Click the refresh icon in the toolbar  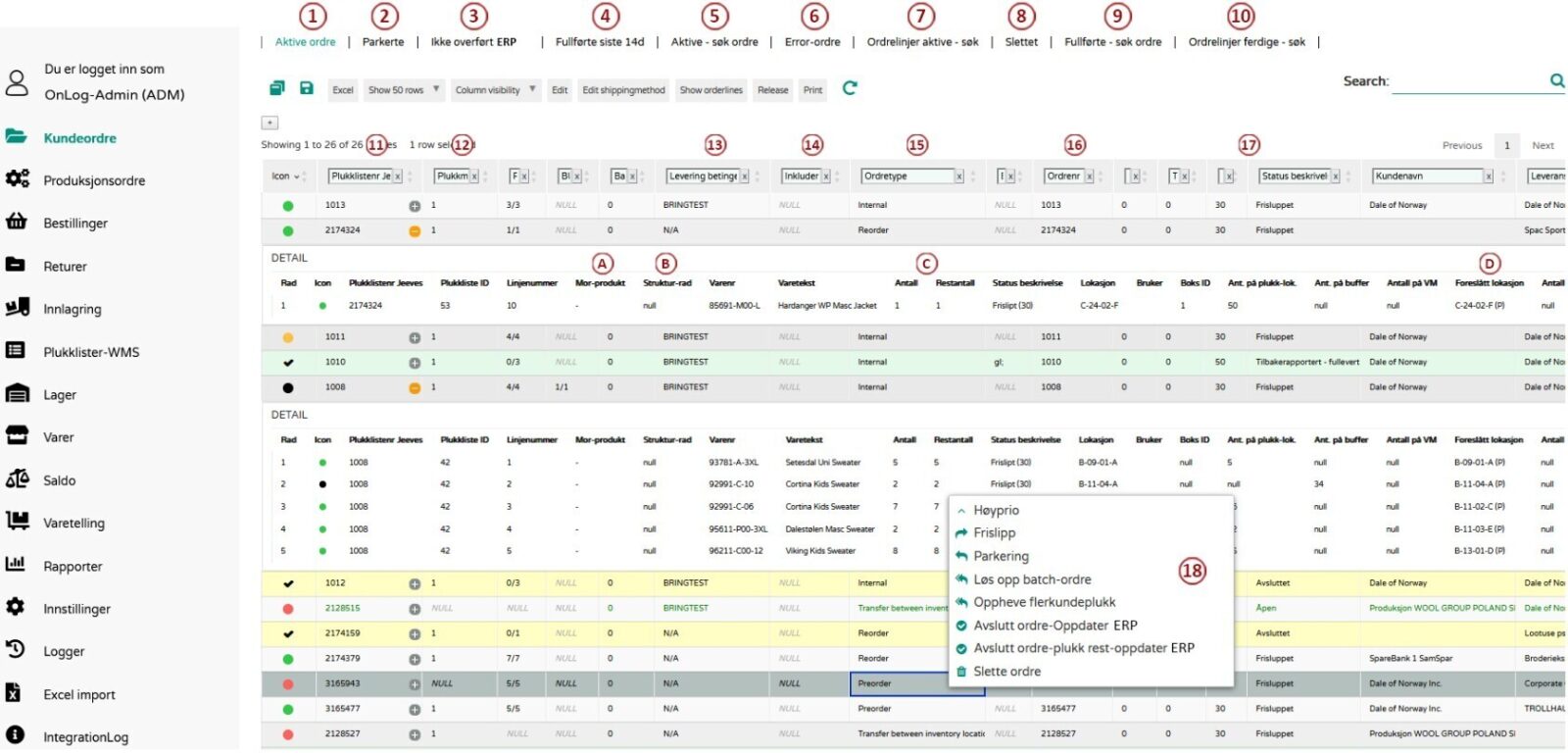850,88
